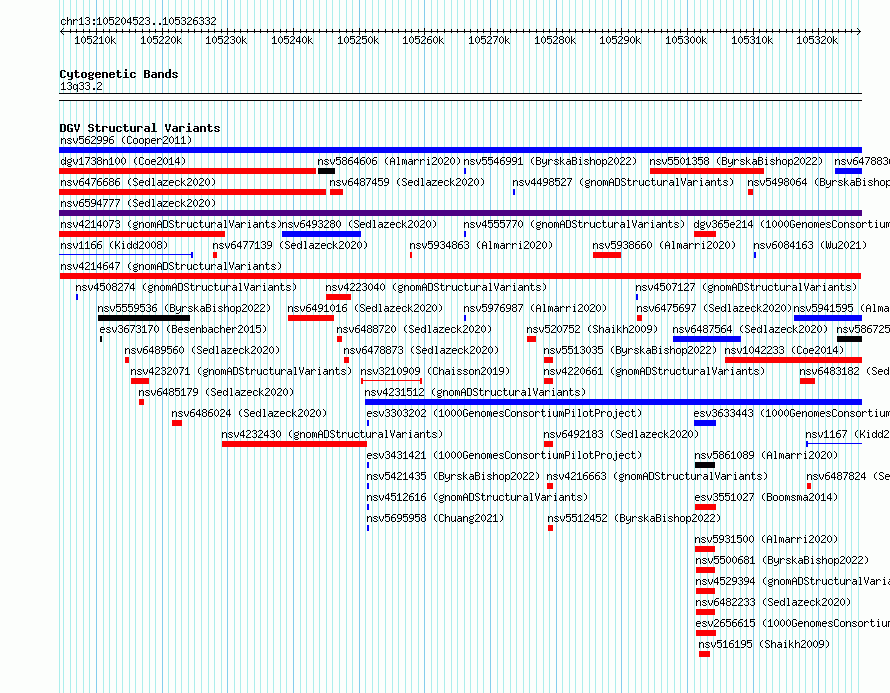Select nsv1166 (Kidd2008) label
The width and height of the screenshot is (890, 693).
(x=114, y=245)
